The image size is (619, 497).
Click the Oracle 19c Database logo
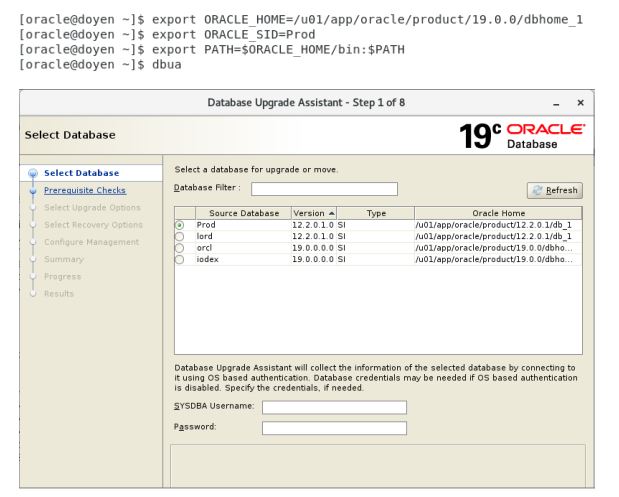click(x=522, y=136)
